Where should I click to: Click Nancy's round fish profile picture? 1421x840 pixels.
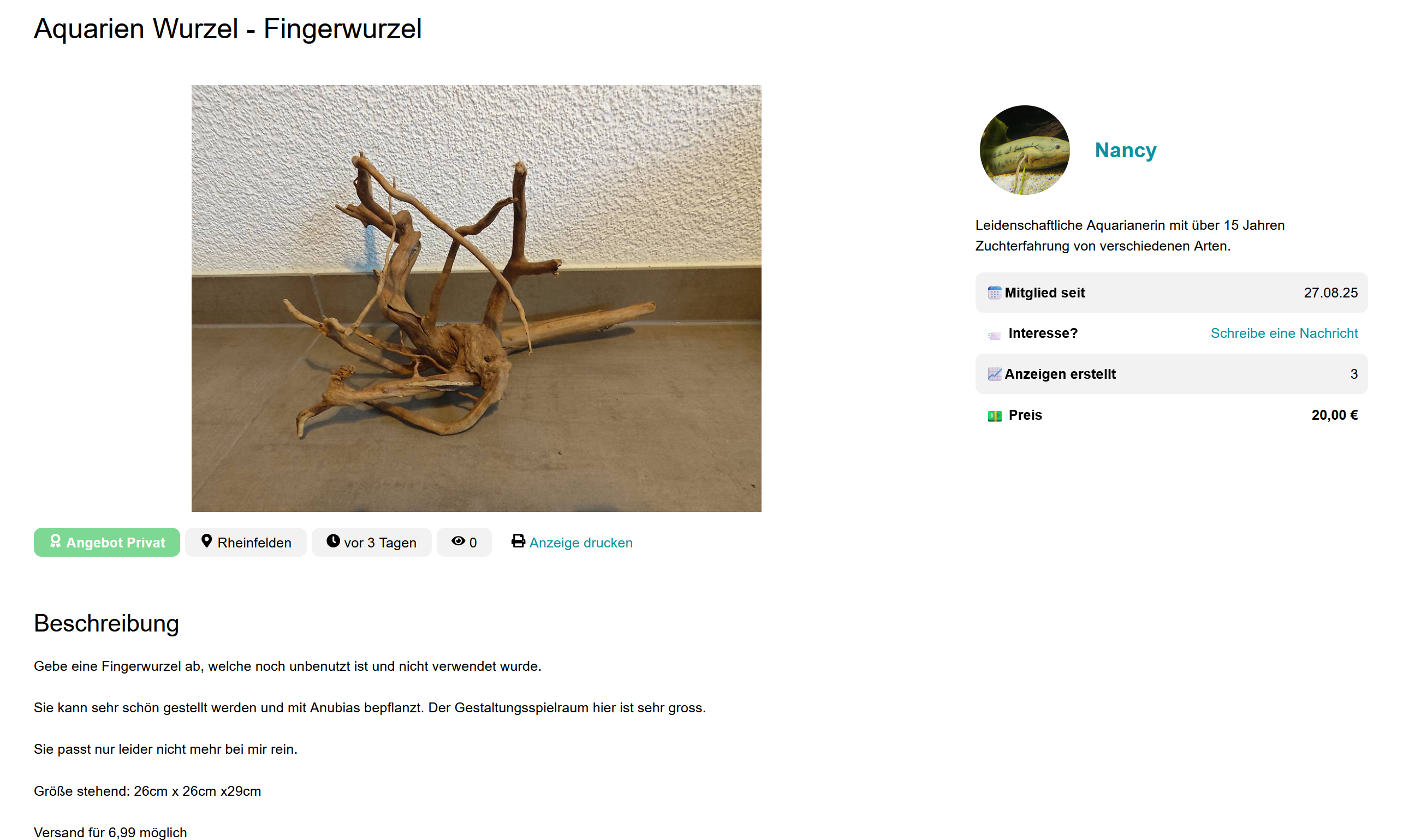click(x=1025, y=150)
